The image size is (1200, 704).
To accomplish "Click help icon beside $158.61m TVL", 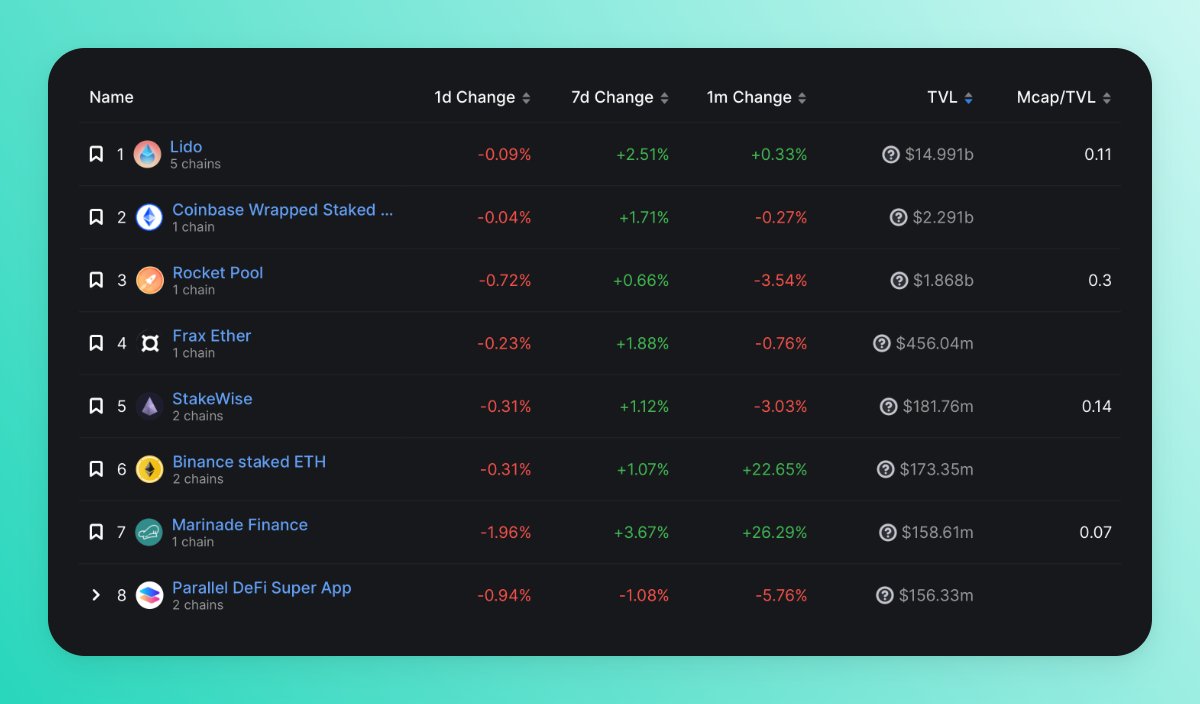I will point(888,532).
